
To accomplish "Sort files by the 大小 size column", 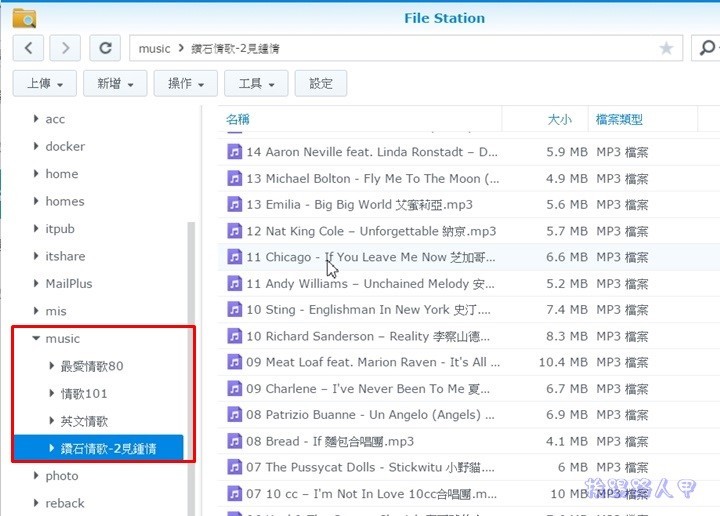I will (x=559, y=120).
